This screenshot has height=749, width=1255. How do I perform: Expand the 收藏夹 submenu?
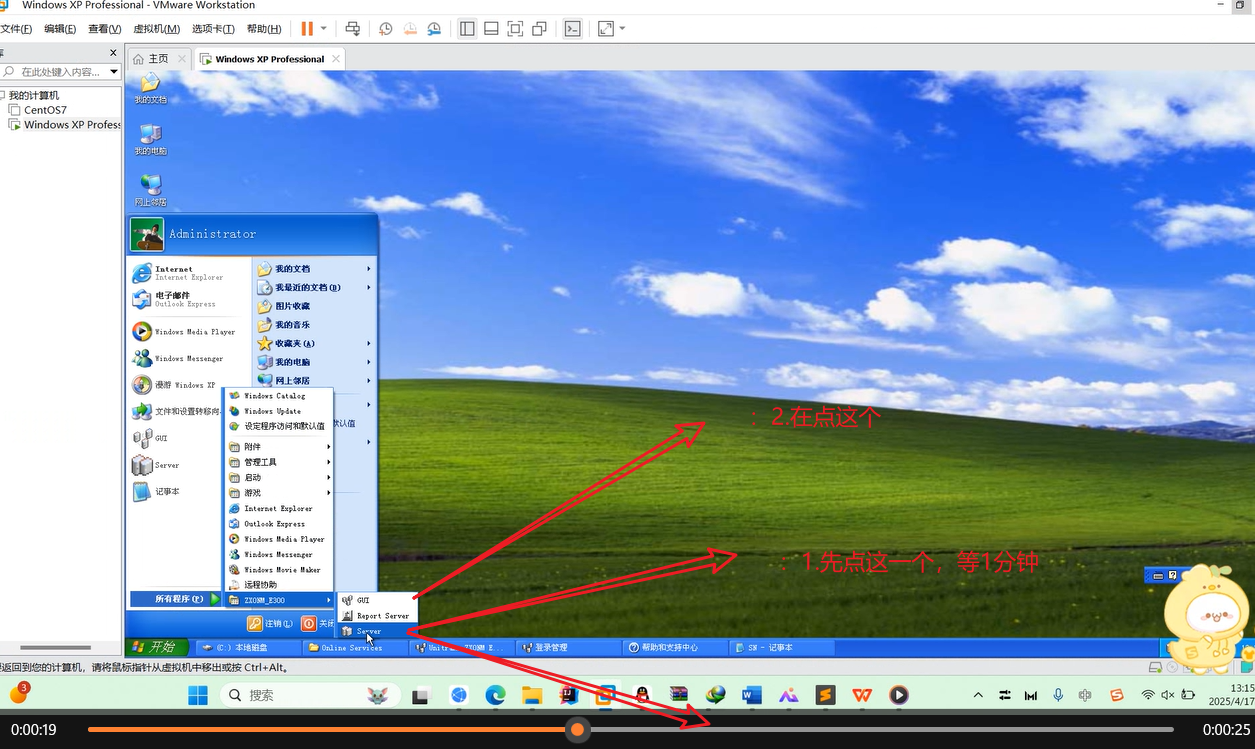314,343
